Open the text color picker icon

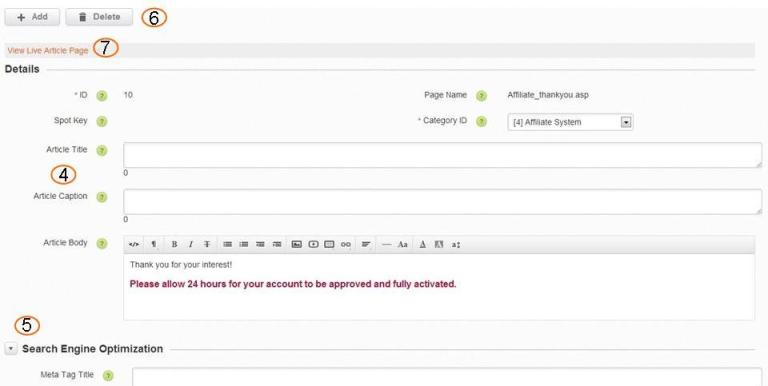pos(423,244)
